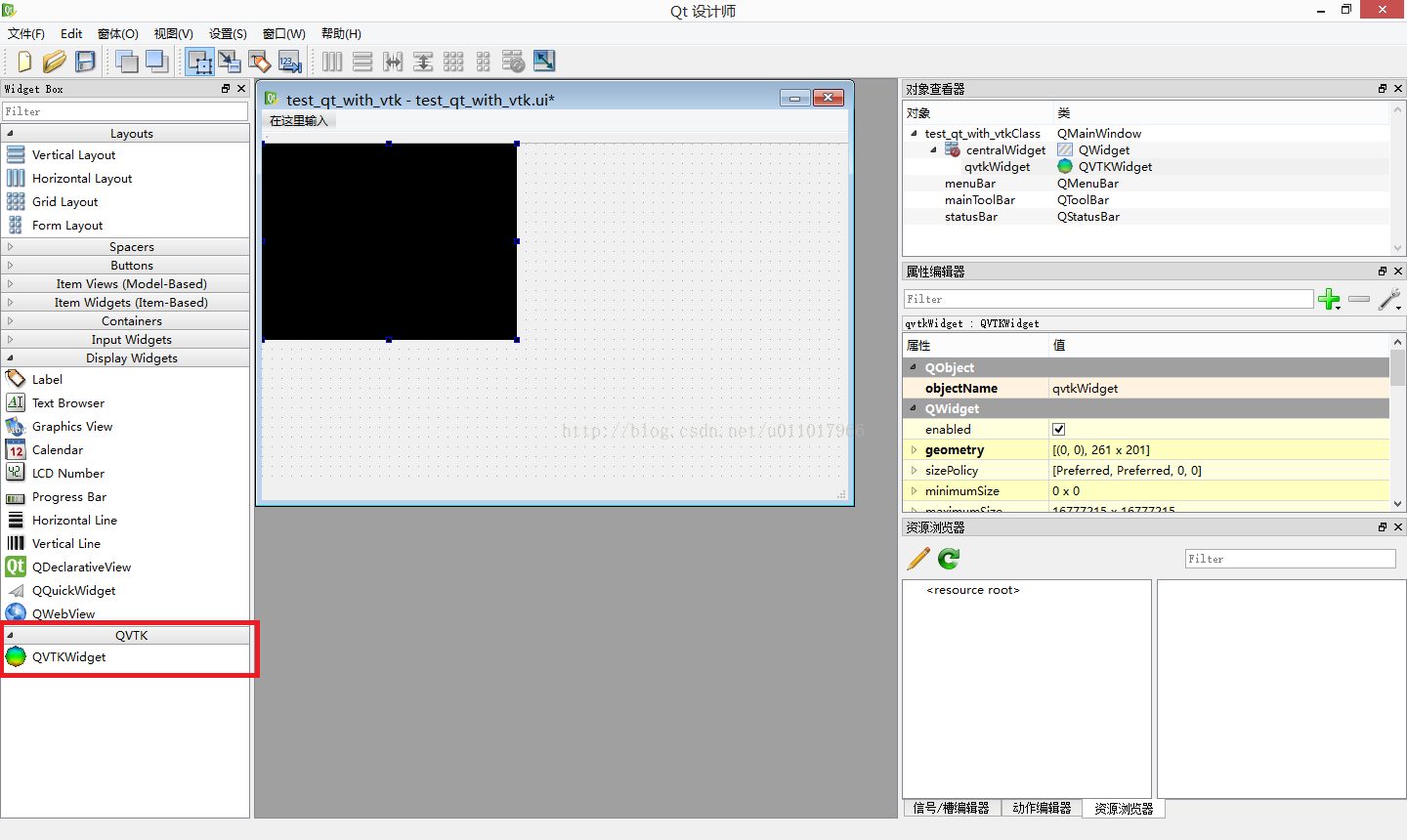Open the 视图(V) menu

(174, 33)
